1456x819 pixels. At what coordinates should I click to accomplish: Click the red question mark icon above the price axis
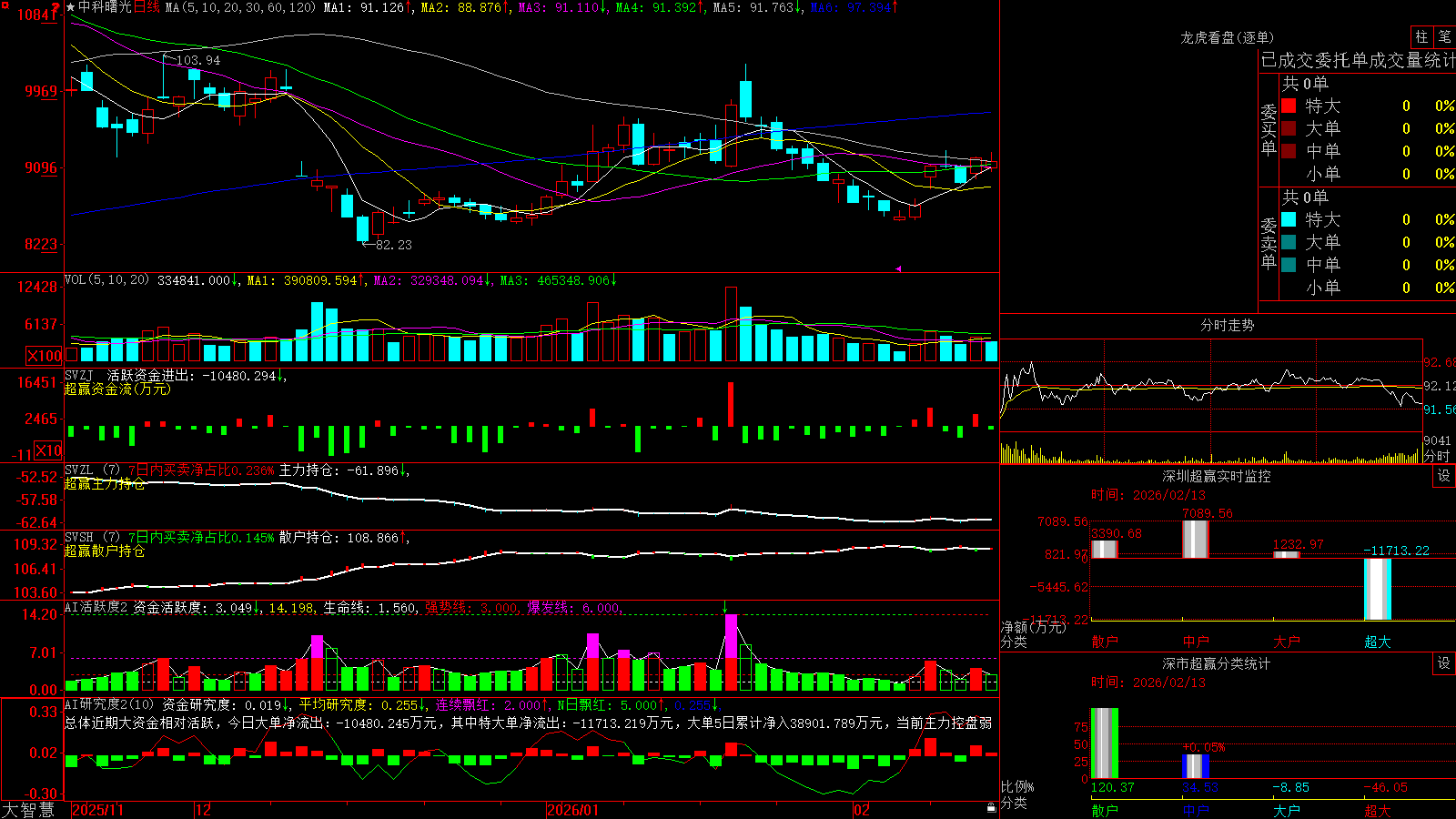point(56,7)
